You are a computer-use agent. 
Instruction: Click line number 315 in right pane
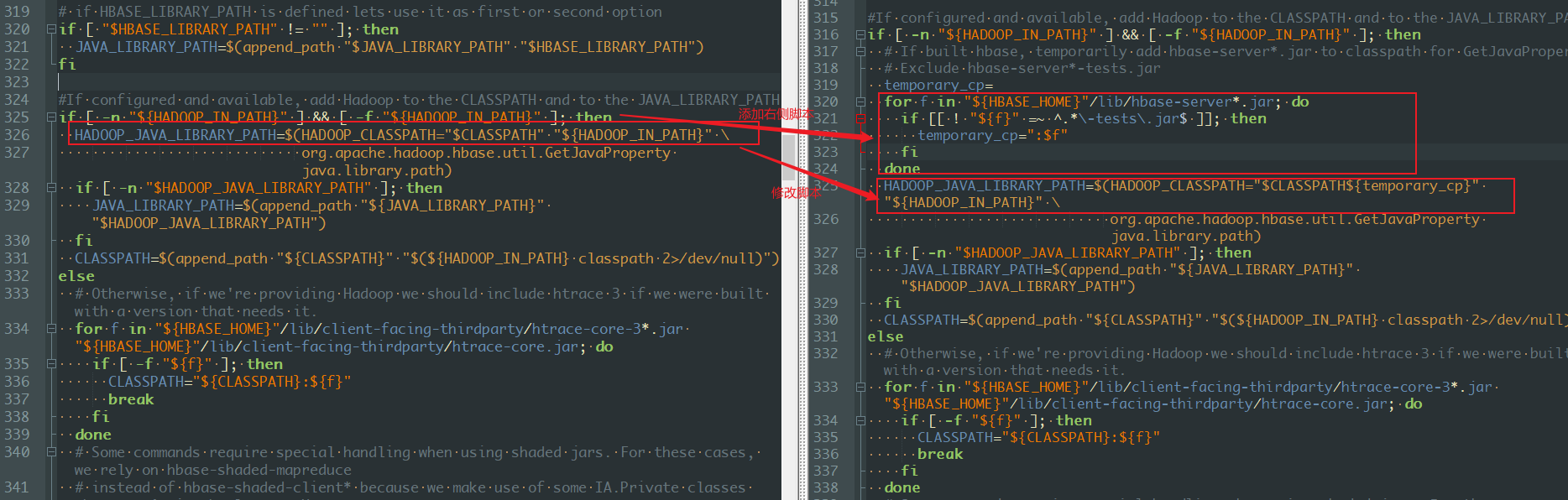[x=826, y=18]
